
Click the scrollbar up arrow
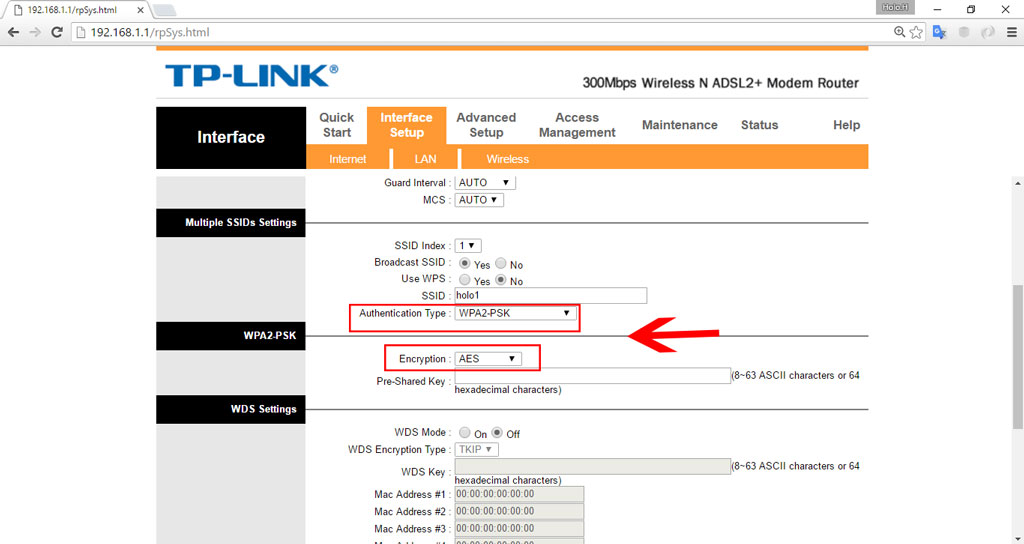pyautogui.click(x=1017, y=184)
